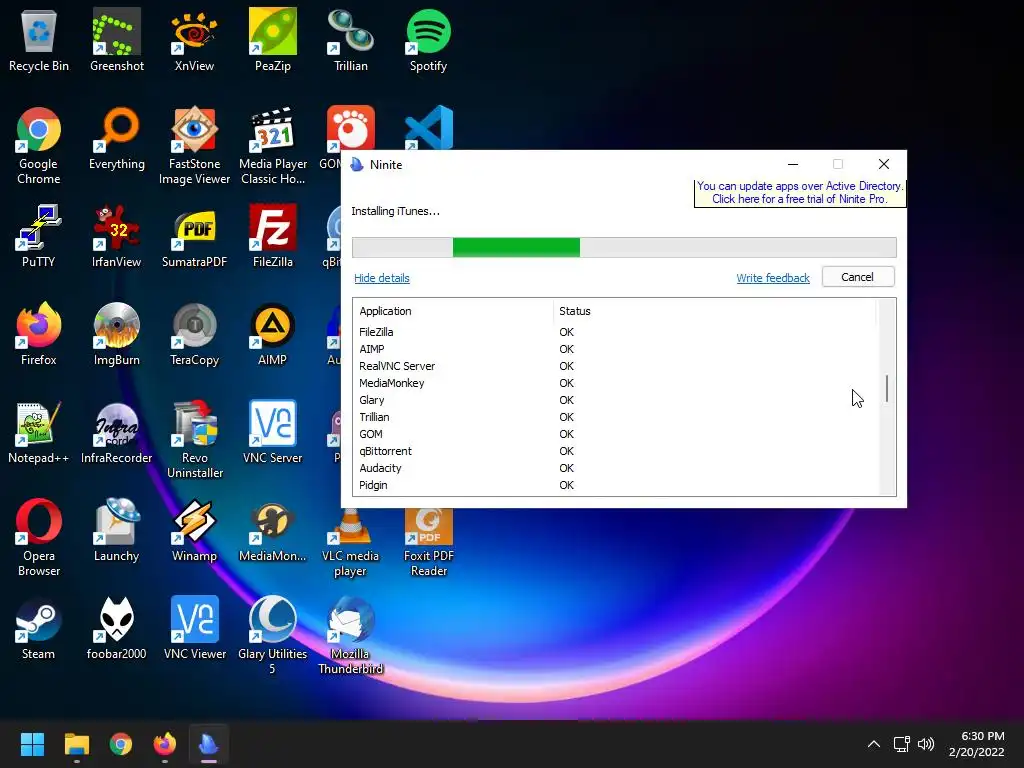Click the Firefox desktop shortcut
Image resolution: width=1024 pixels, height=768 pixels.
[x=39, y=335]
